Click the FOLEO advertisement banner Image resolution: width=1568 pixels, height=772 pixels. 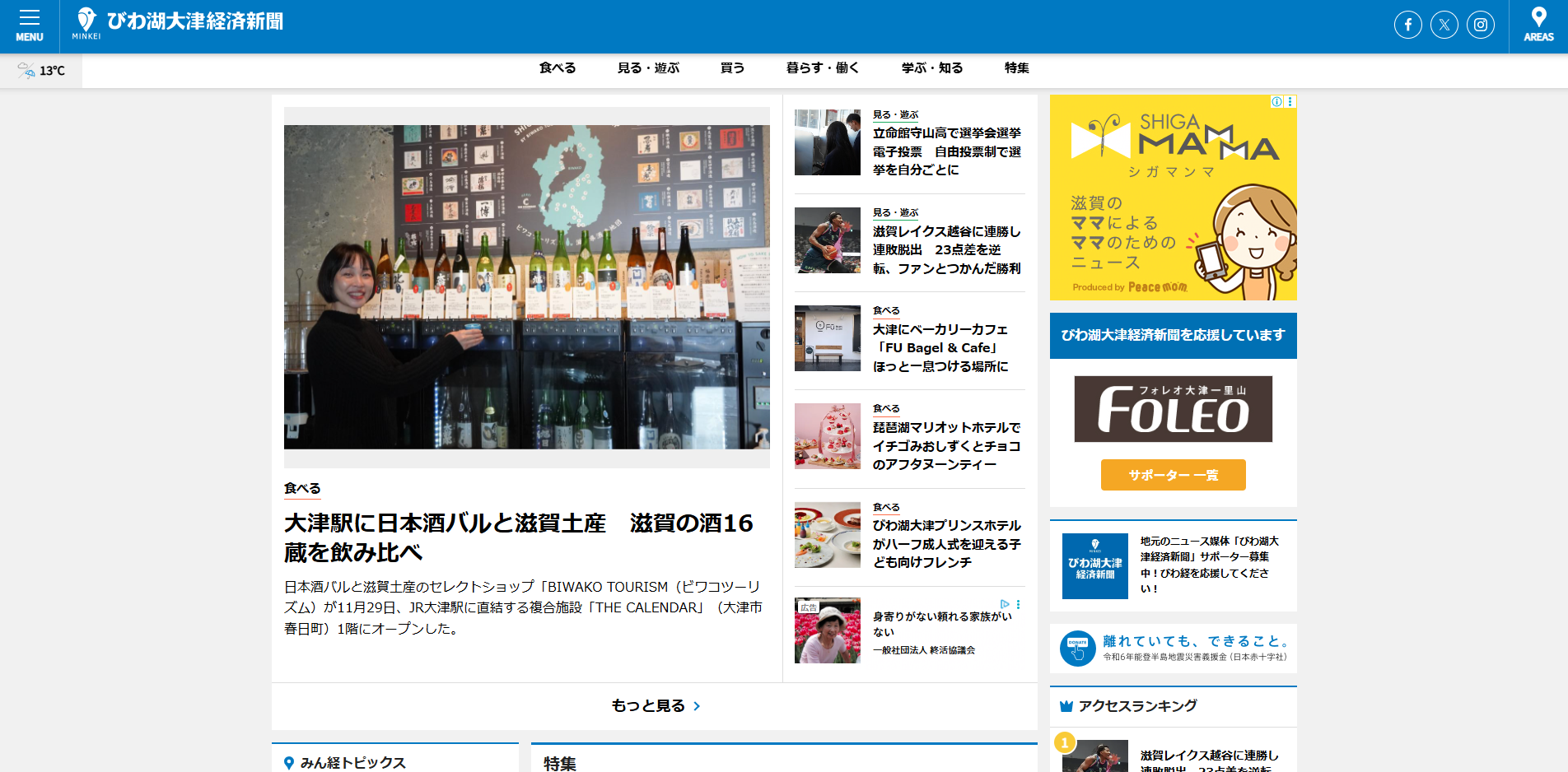click(1173, 409)
